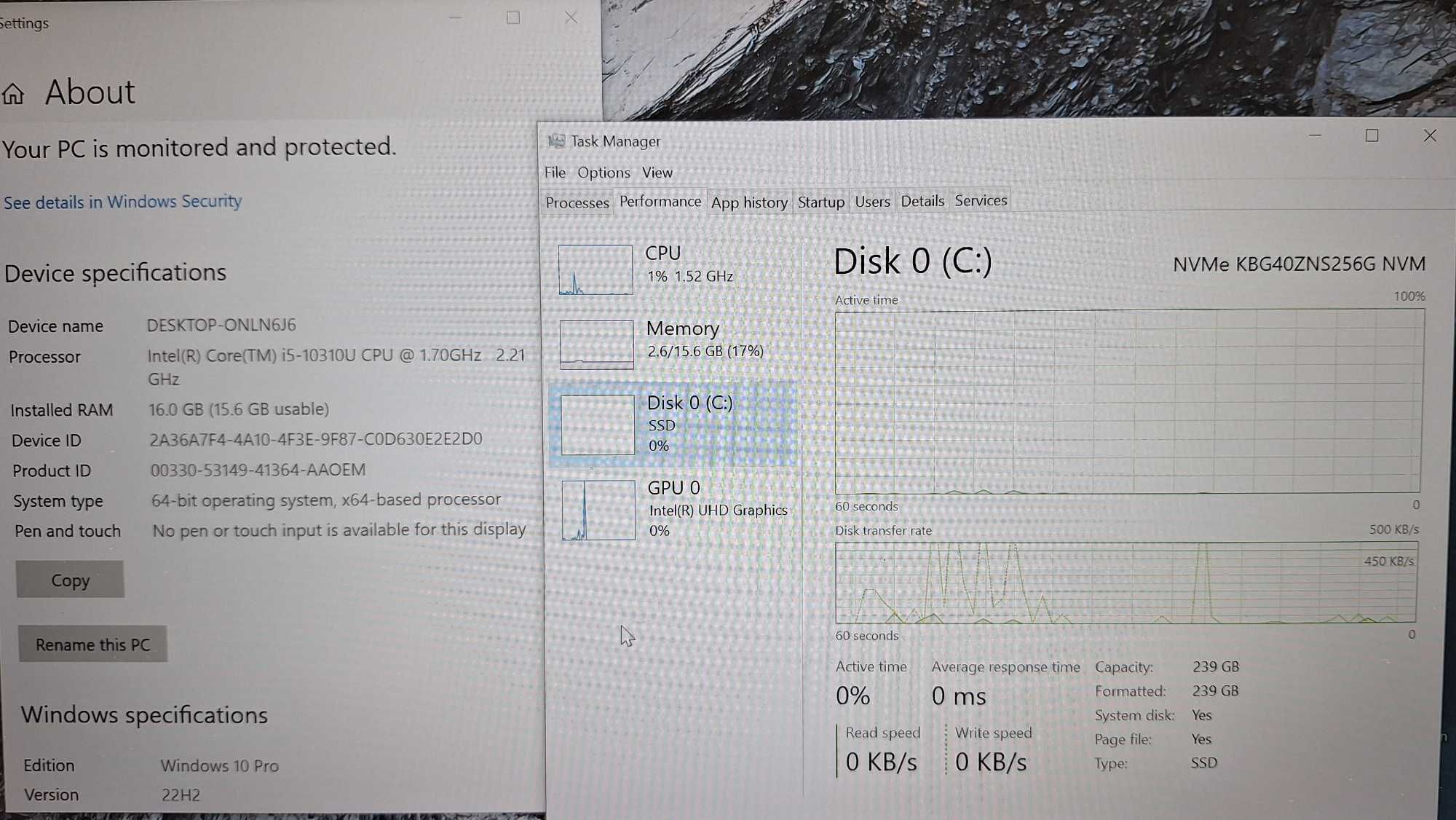
Task: Click the Windows specifications heading
Action: [144, 715]
